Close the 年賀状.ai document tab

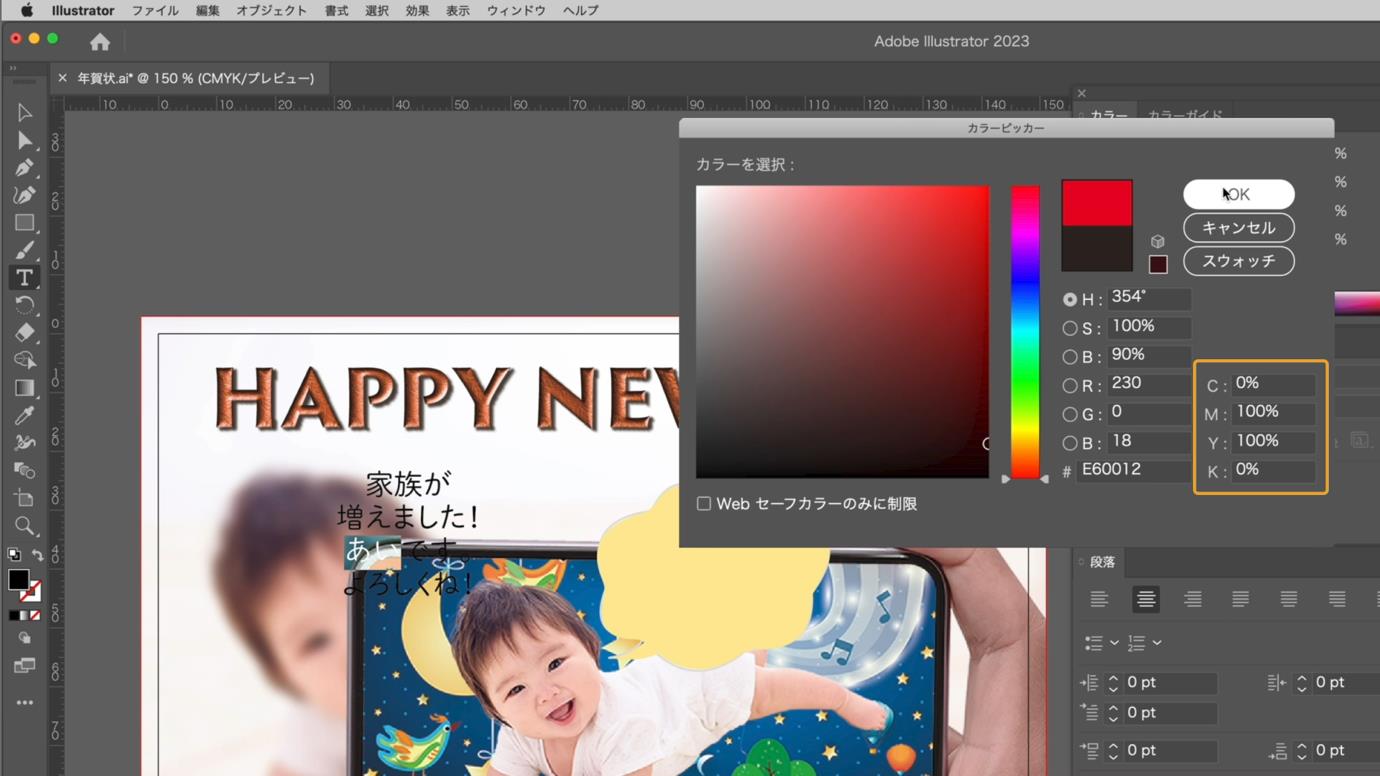pos(62,78)
